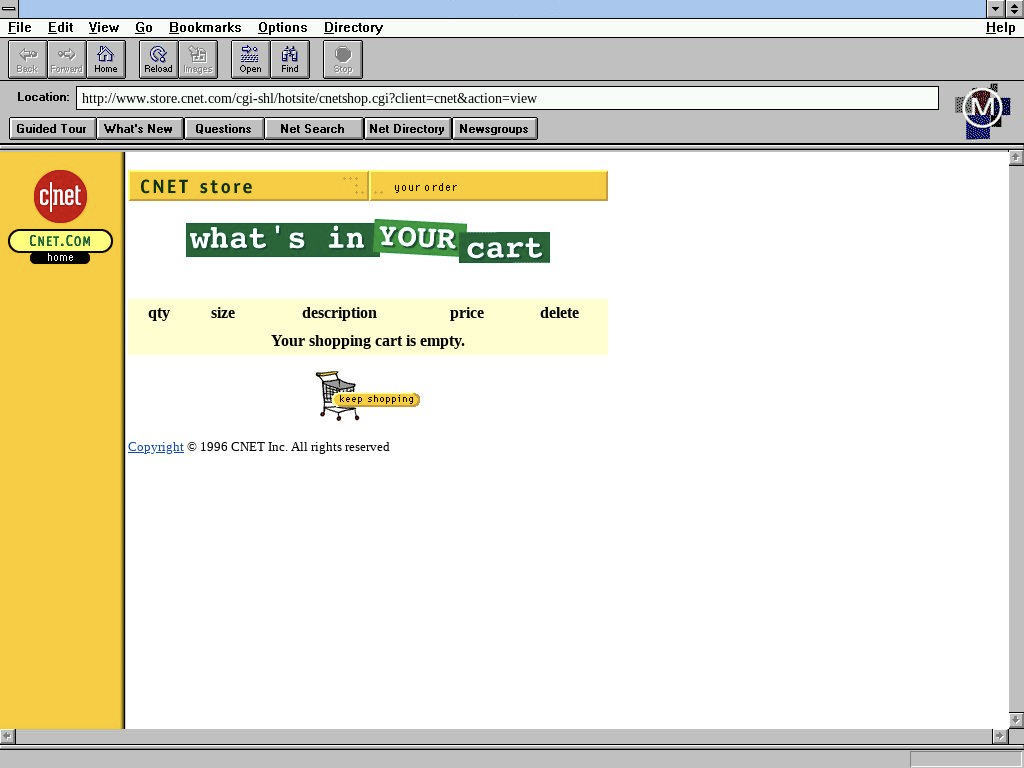Viewport: 1024px width, 768px height.
Task: Click the Open location toolbar icon
Action: pos(250,59)
